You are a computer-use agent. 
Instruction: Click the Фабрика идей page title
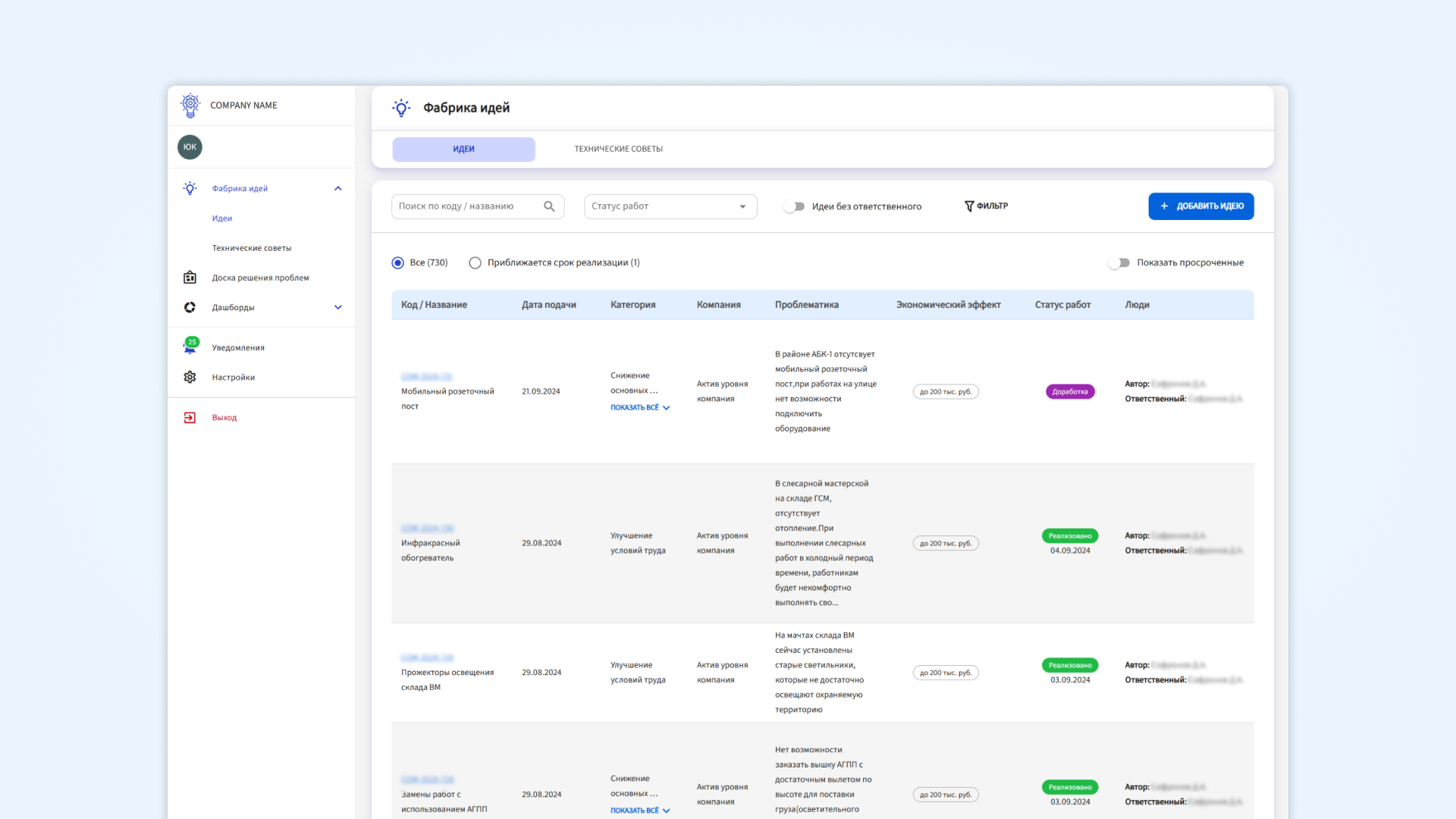coord(466,108)
